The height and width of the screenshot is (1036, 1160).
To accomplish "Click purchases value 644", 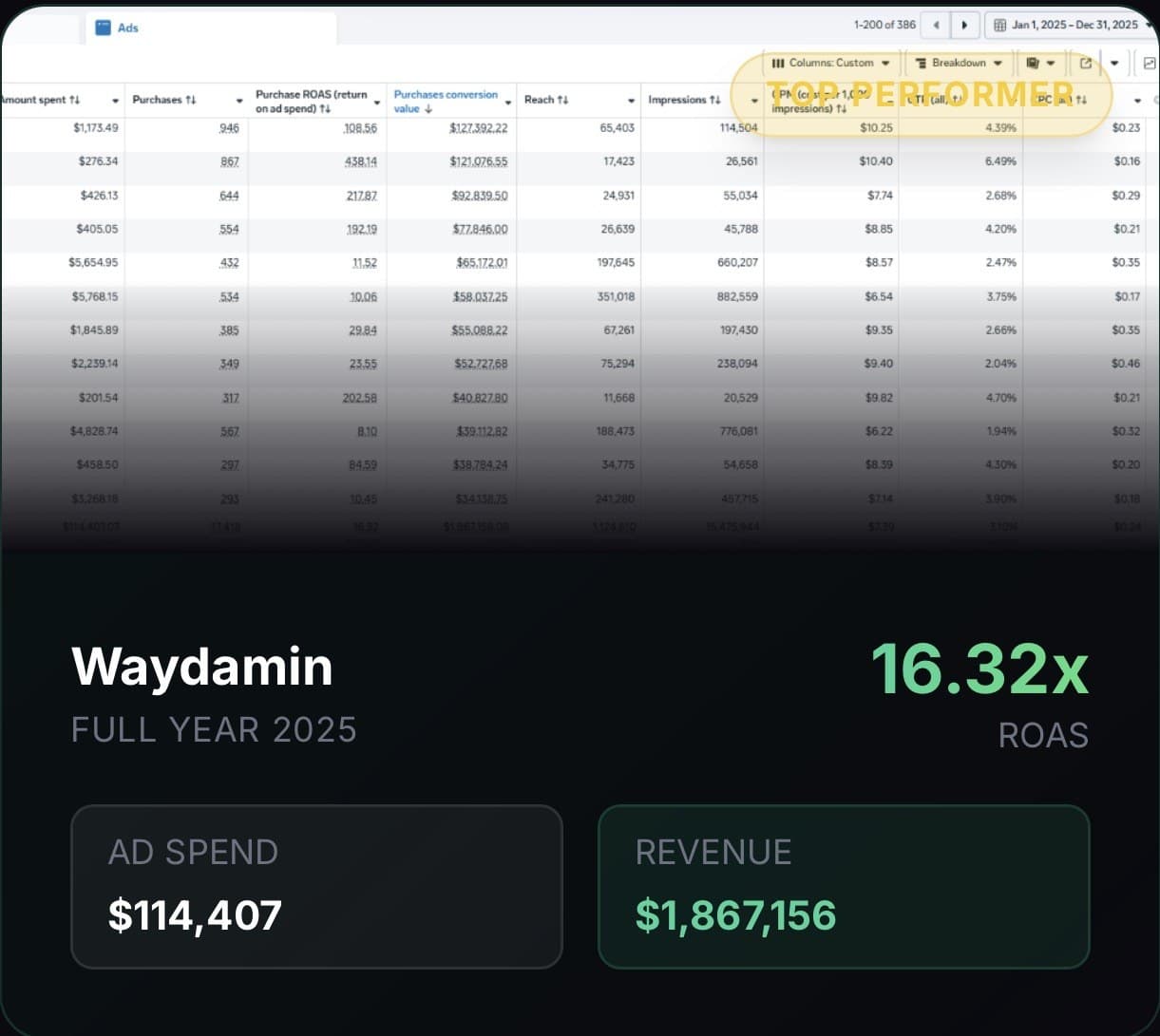I will [229, 196].
